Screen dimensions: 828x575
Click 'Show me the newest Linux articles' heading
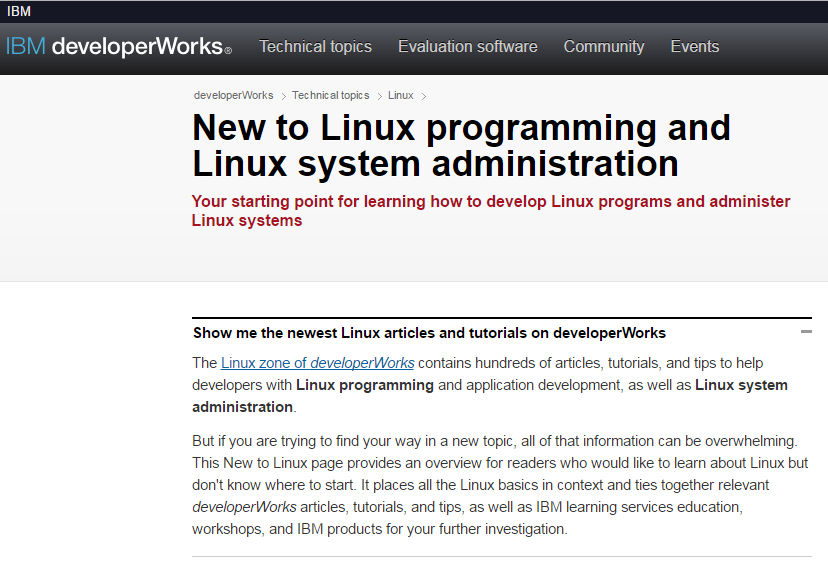(x=429, y=333)
